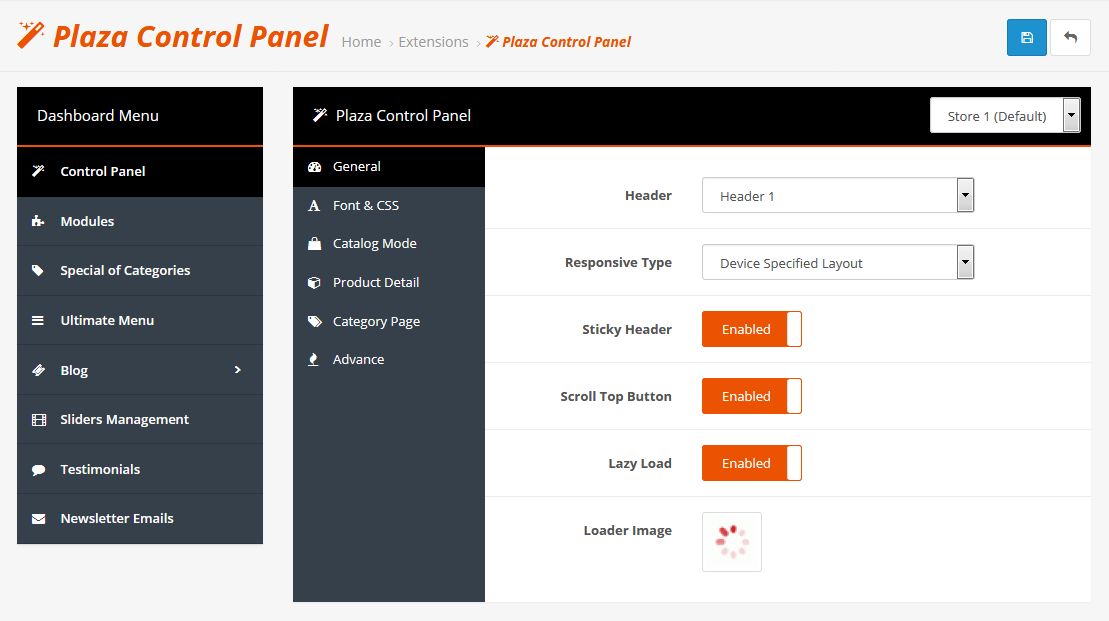Go to Special of Categories
Screen dimensions: 1109x621
(140, 271)
